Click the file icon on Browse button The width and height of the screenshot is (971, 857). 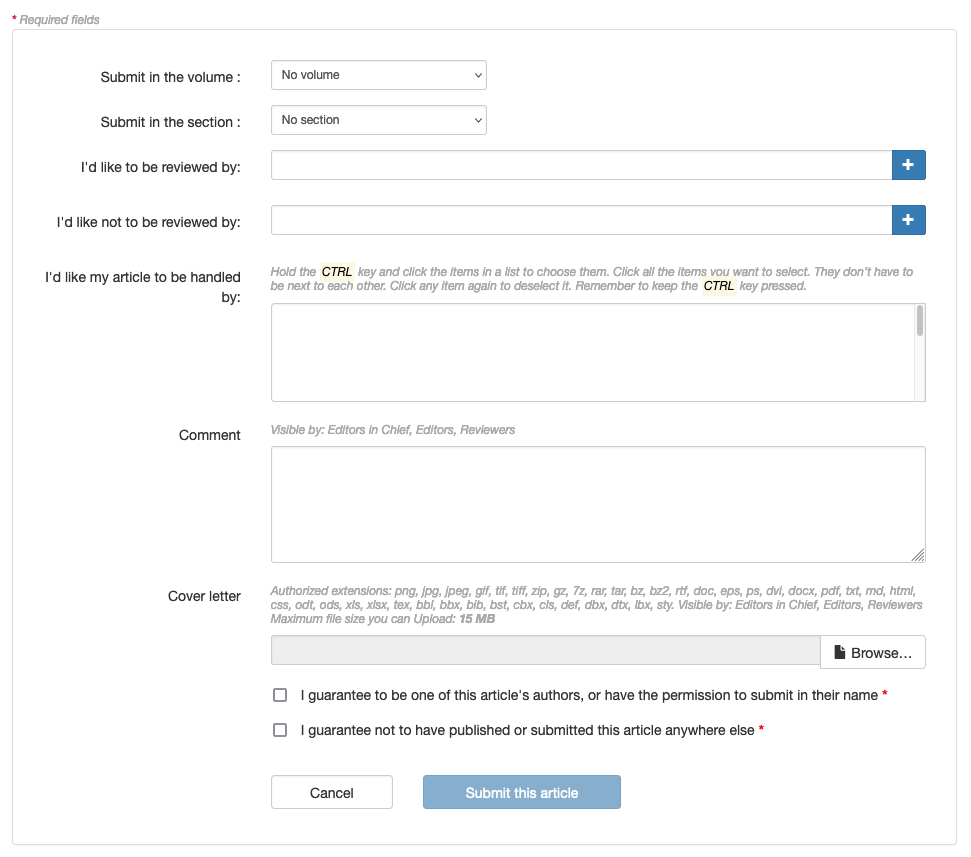click(840, 653)
